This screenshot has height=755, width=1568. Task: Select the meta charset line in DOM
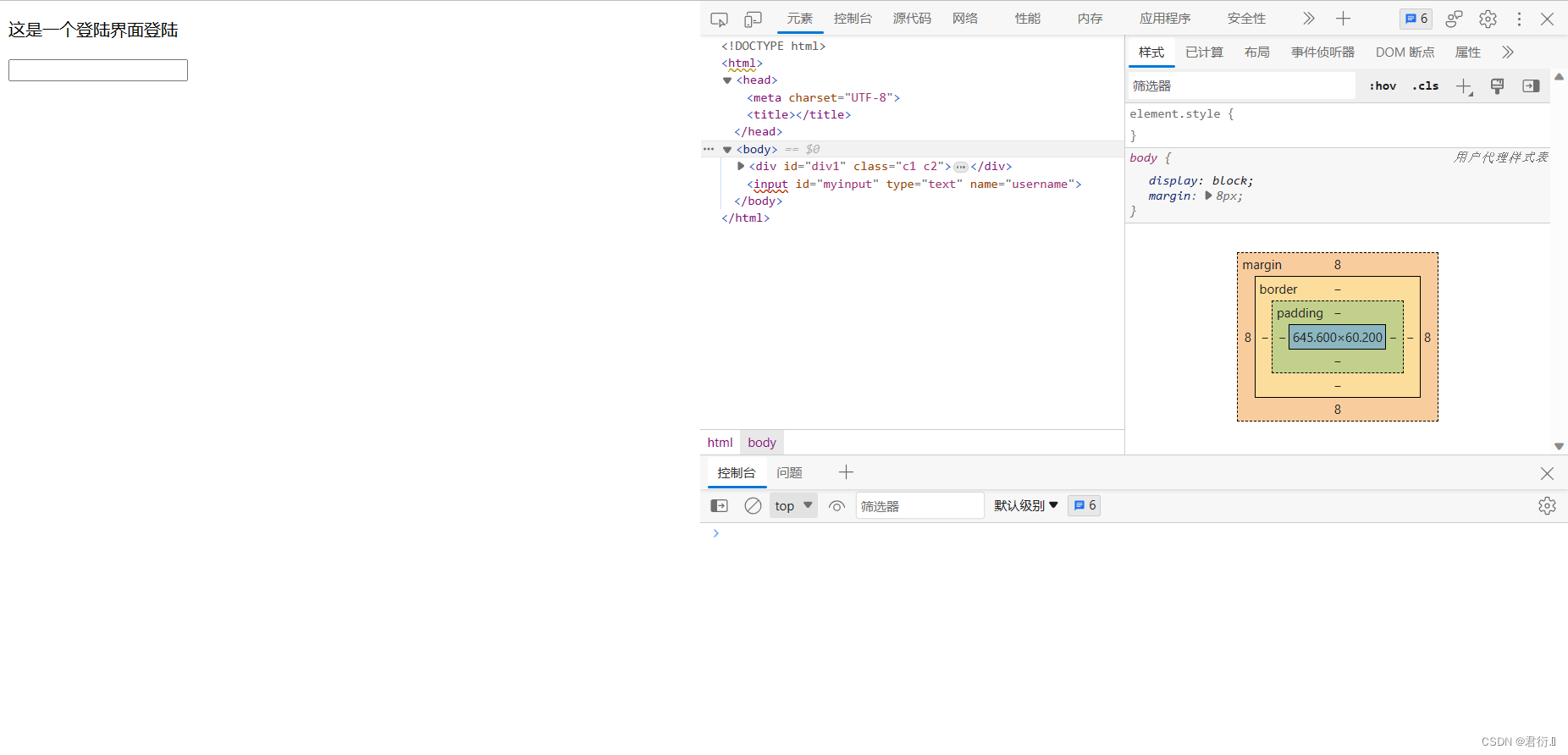click(x=823, y=98)
